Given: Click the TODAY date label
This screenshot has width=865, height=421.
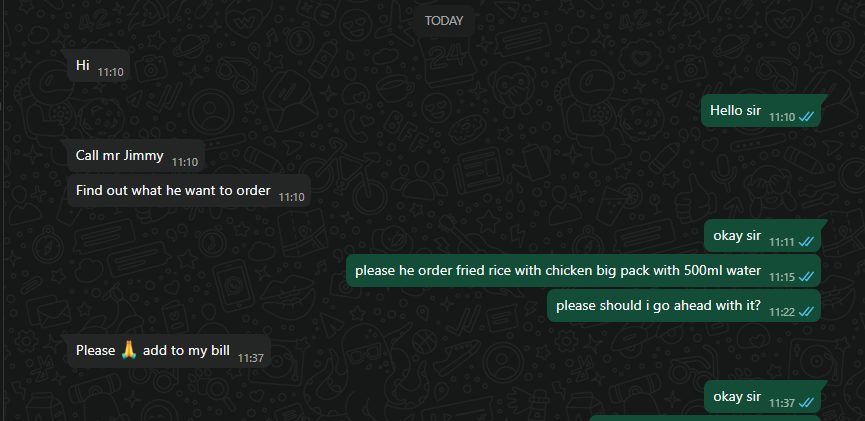Looking at the screenshot, I should (x=444, y=21).
